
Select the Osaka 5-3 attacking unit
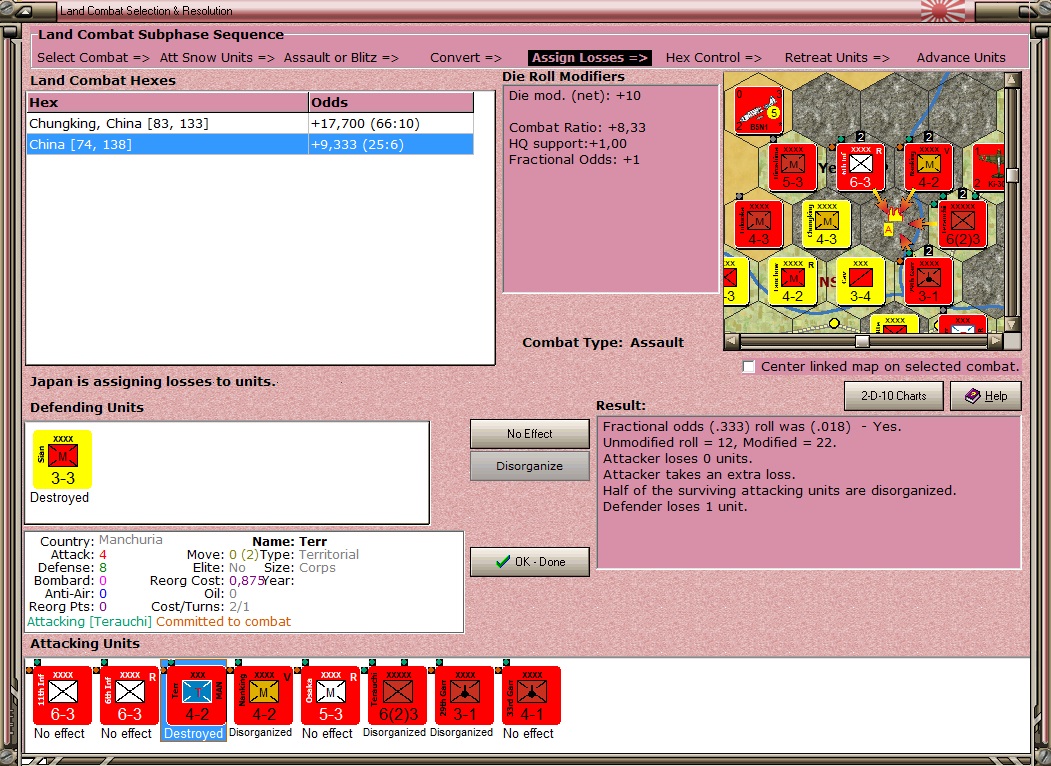pos(330,696)
